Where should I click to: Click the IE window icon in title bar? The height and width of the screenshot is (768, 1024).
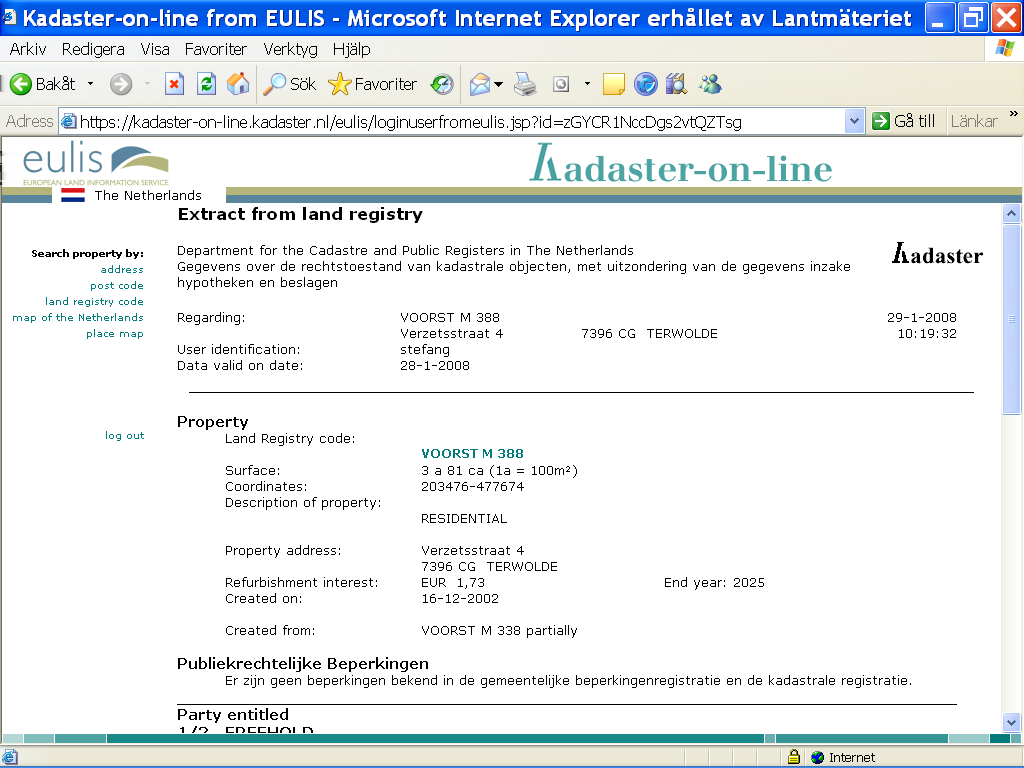(10, 17)
